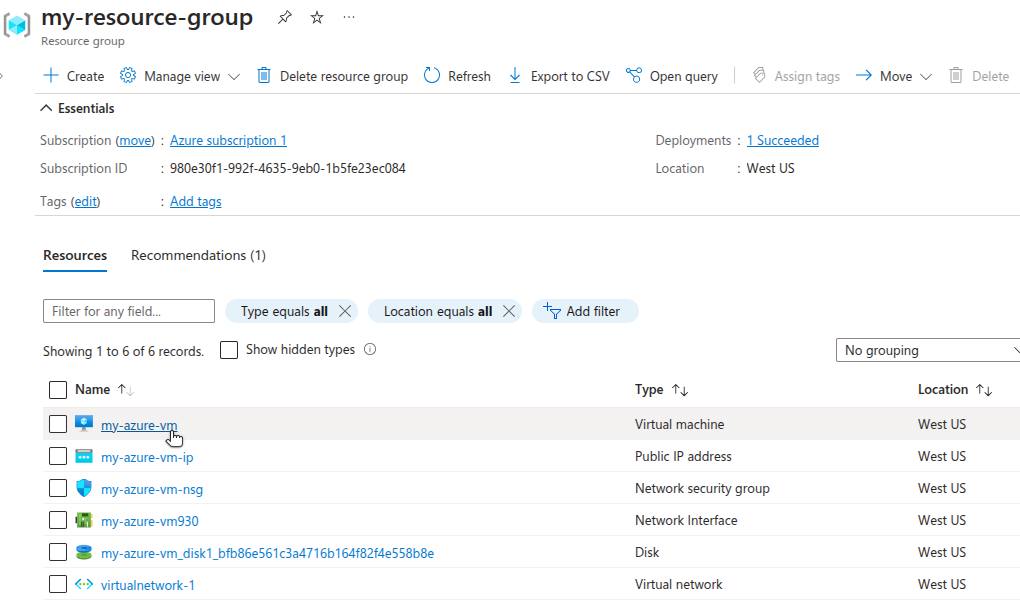Viewport: 1020px width, 607px height.
Task: Click the disk icon for my-azure-vm_disk1
Action: pos(84,552)
